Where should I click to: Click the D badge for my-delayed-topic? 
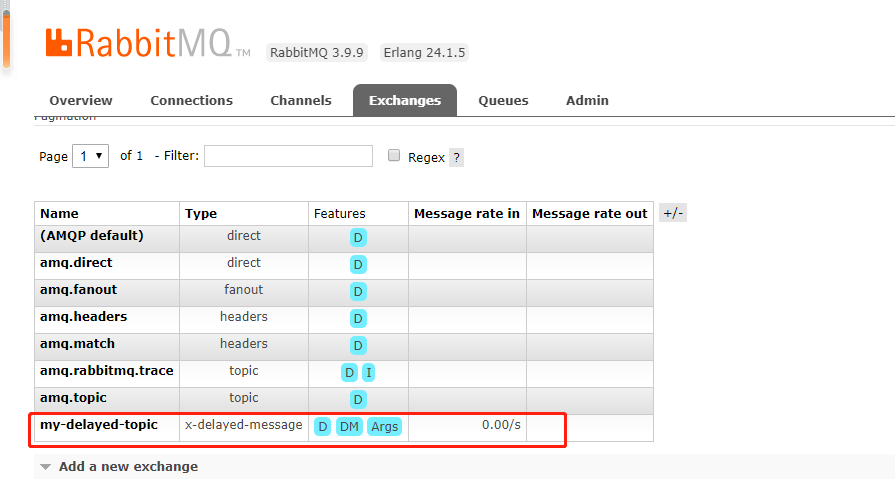(322, 426)
